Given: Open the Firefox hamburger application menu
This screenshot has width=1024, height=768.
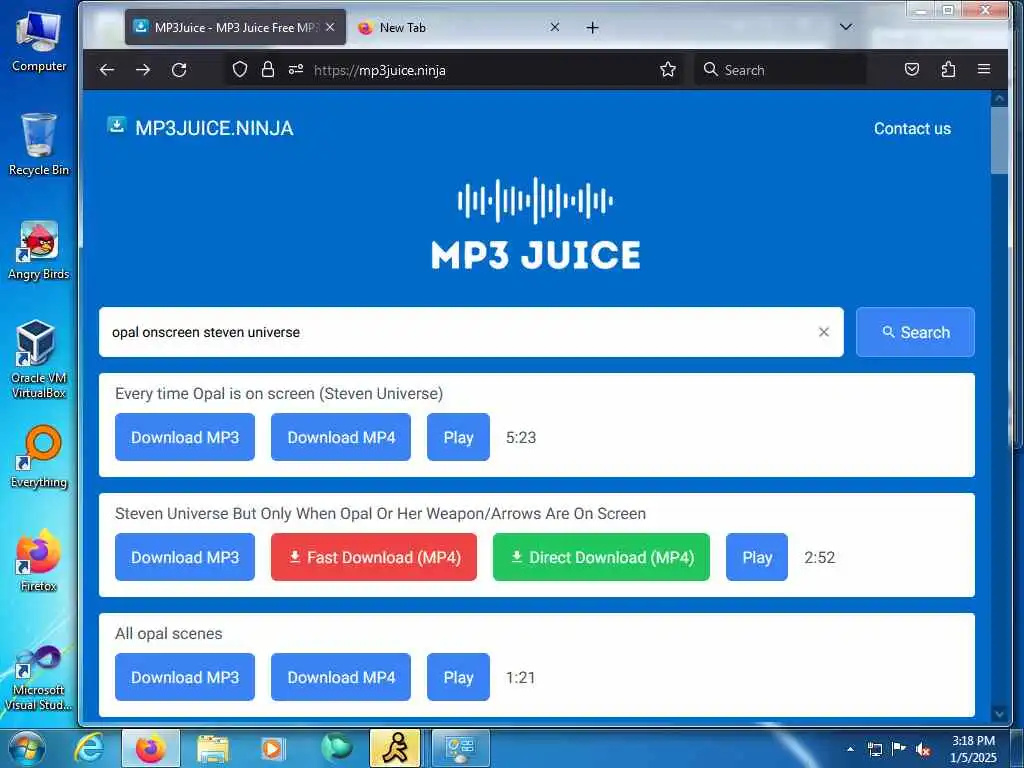Looking at the screenshot, I should click(x=984, y=69).
